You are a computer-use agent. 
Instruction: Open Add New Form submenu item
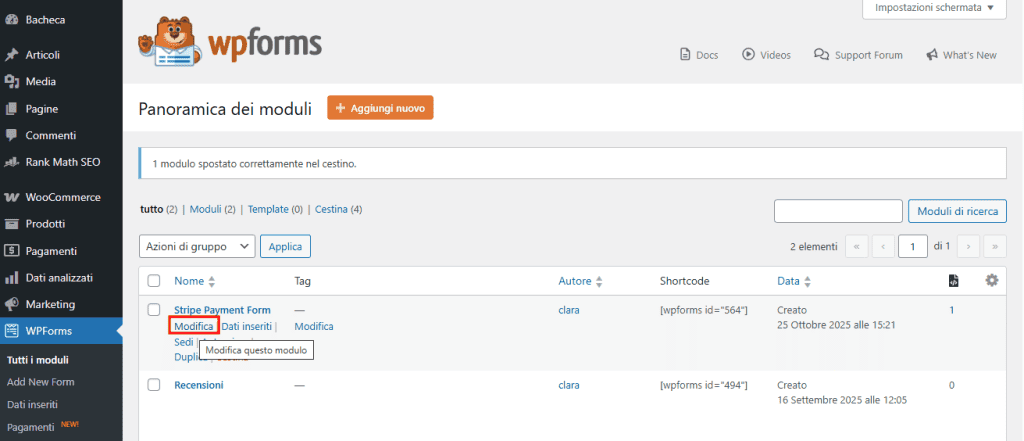tap(40, 382)
